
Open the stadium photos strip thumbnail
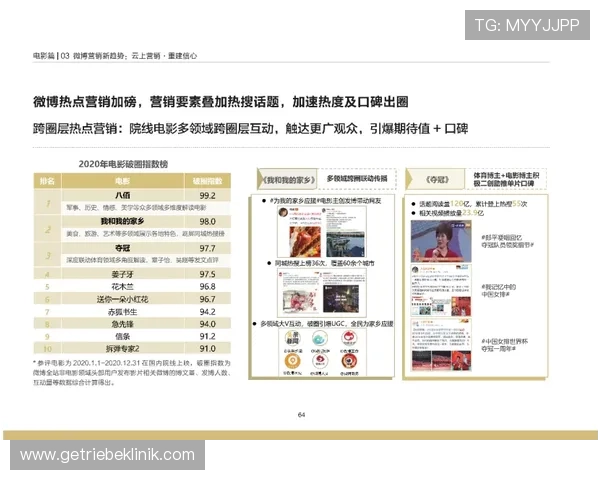[x=441, y=361]
